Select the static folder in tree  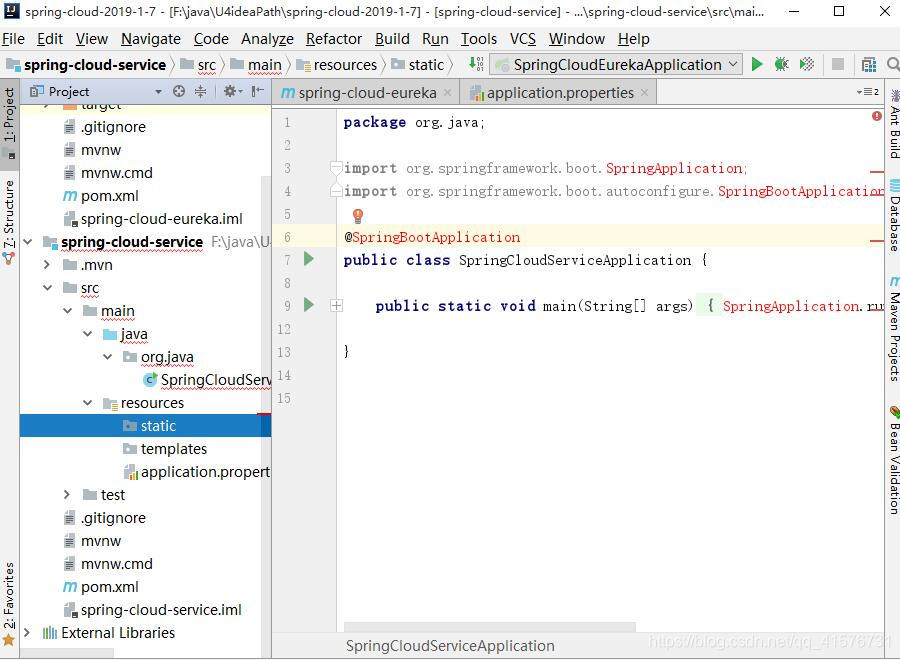pos(145,426)
